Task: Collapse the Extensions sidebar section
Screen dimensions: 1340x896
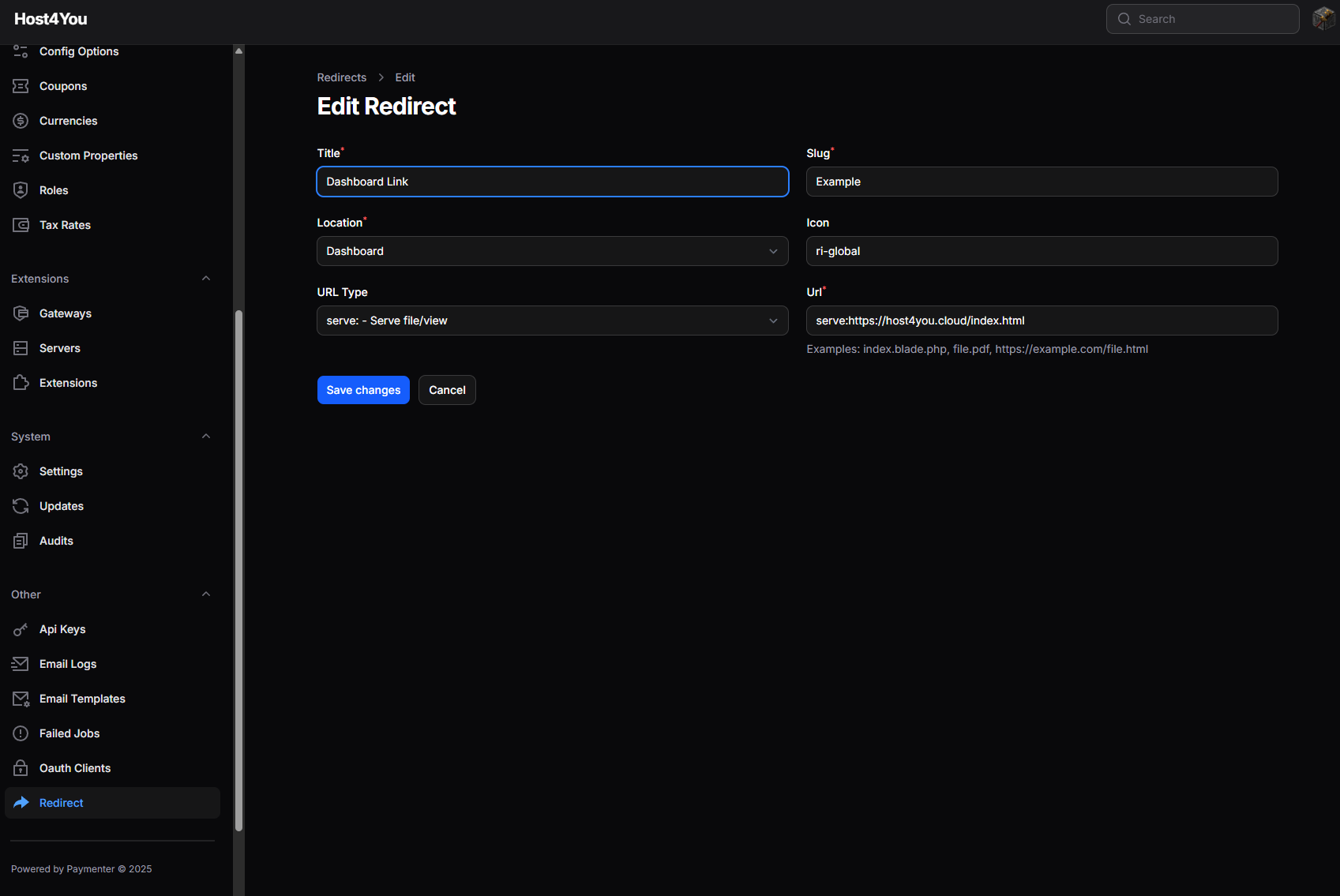Action: [x=206, y=279]
